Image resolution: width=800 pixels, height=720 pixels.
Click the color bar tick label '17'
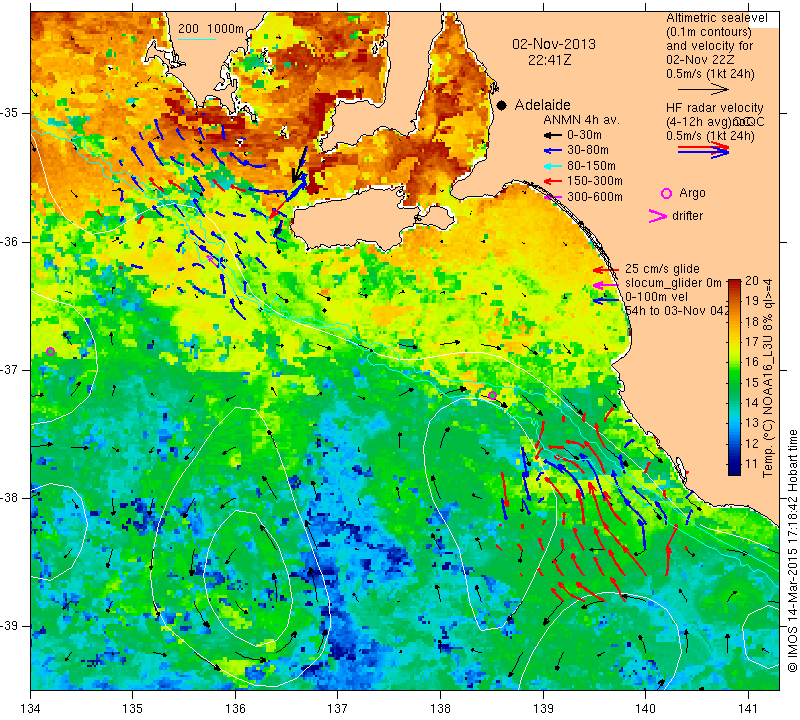(x=752, y=341)
